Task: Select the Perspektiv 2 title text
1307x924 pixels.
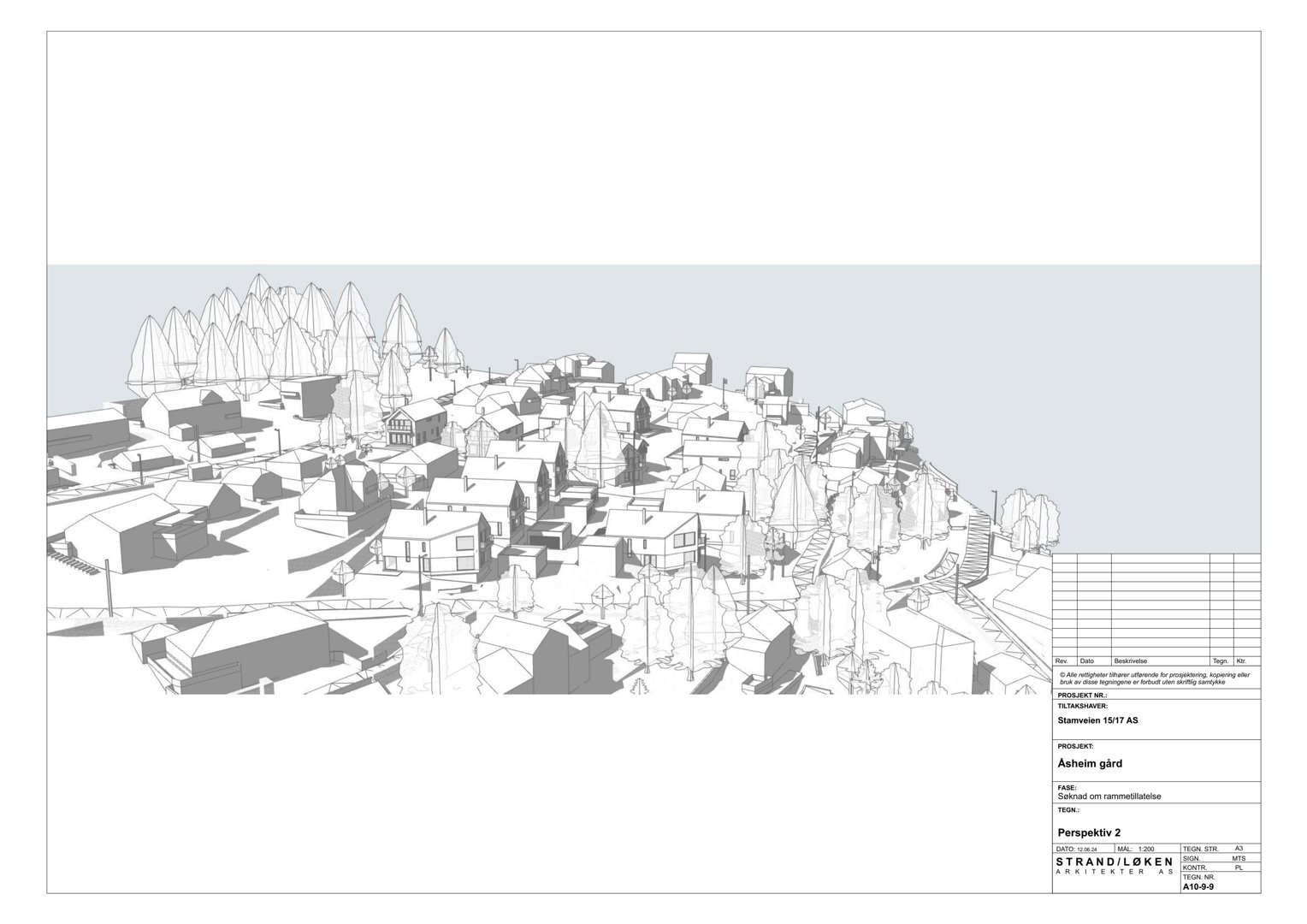Action: [x=1089, y=832]
